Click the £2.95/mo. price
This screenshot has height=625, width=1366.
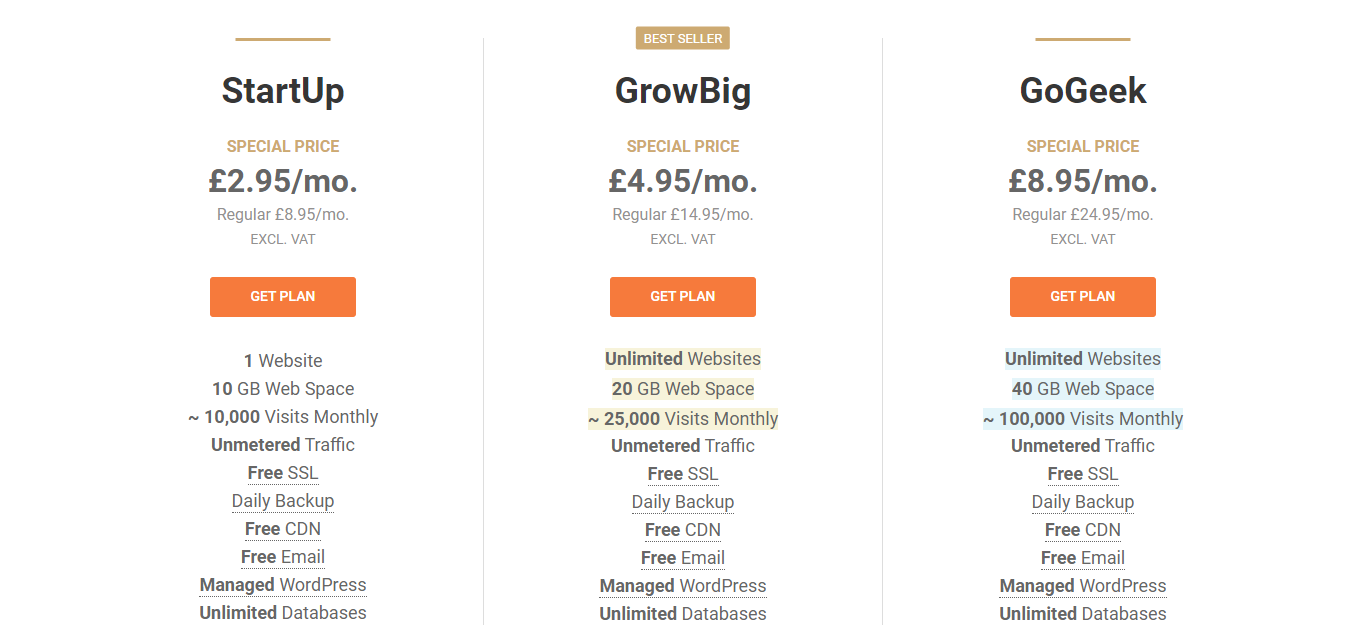coord(283,181)
